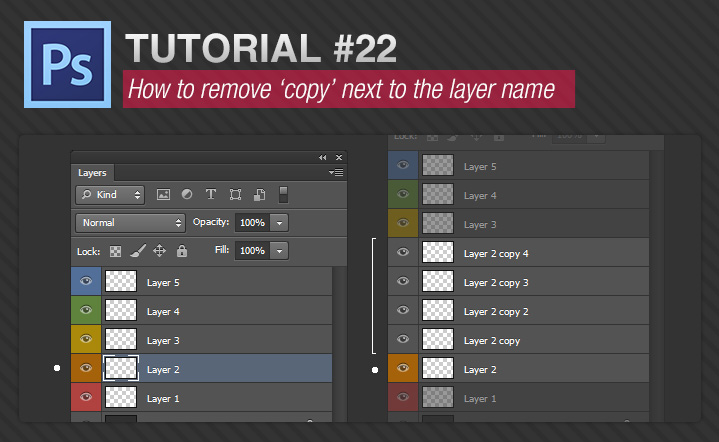This screenshot has width=719, height=442.
Task: Filter layers by type (T) icon
Action: [211, 194]
